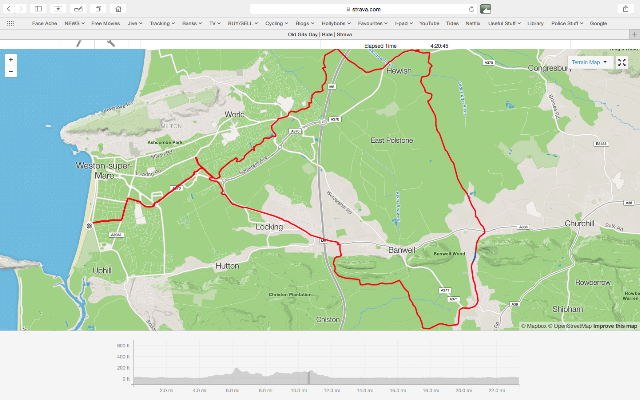Open the Free Movies bookmark
The image size is (640, 400).
(x=106, y=23)
